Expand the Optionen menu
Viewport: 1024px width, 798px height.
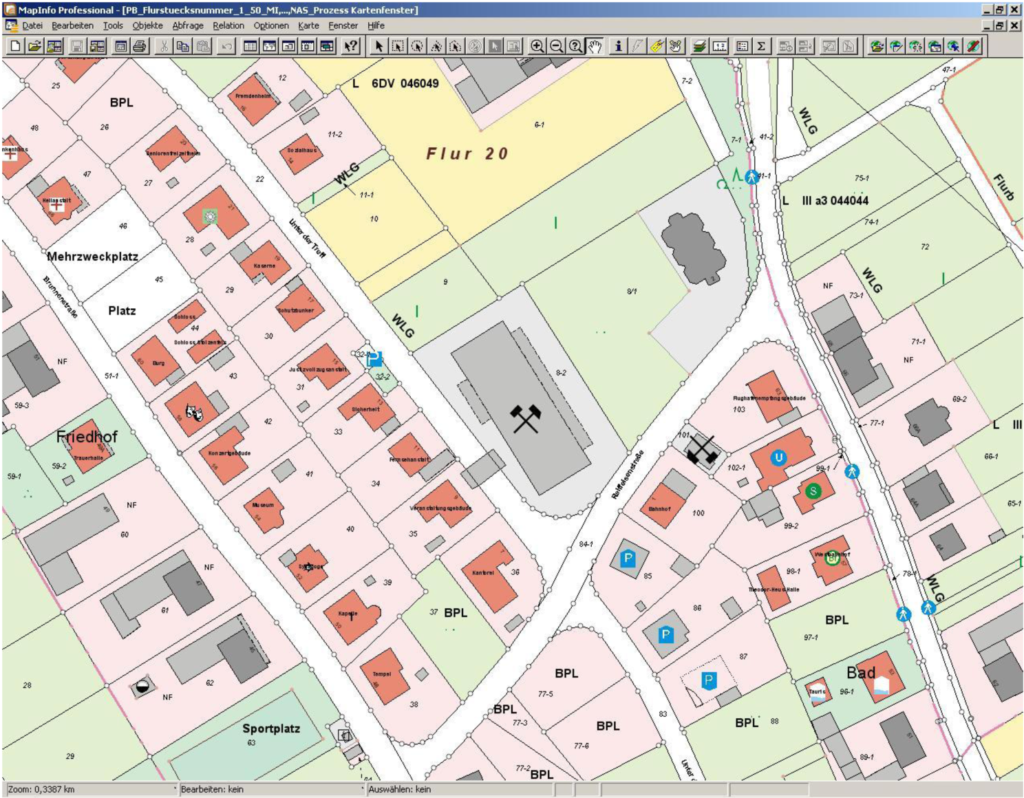(270, 24)
